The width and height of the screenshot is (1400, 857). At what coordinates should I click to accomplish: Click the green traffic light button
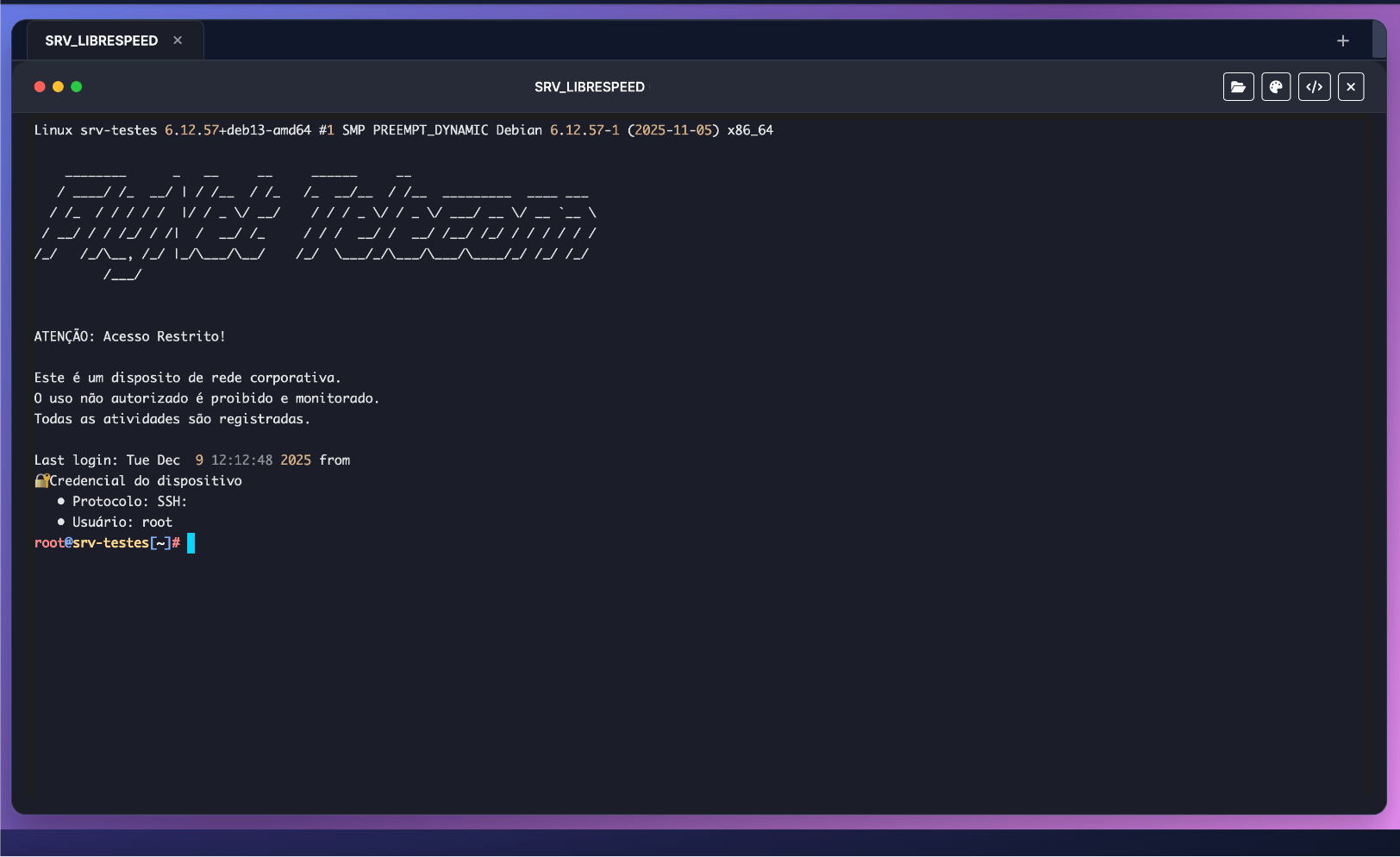(76, 86)
